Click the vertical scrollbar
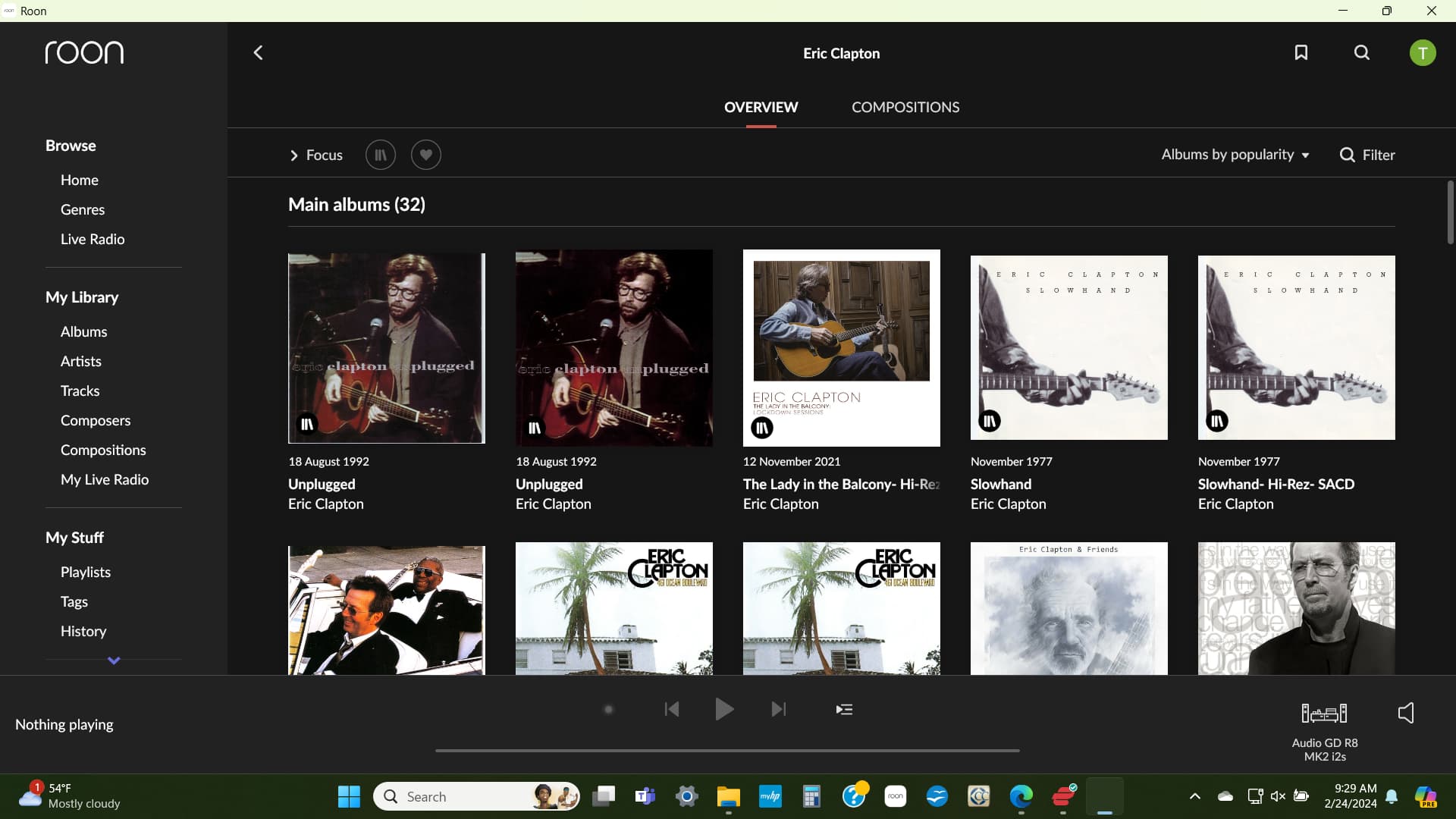1456x819 pixels. [x=1450, y=212]
